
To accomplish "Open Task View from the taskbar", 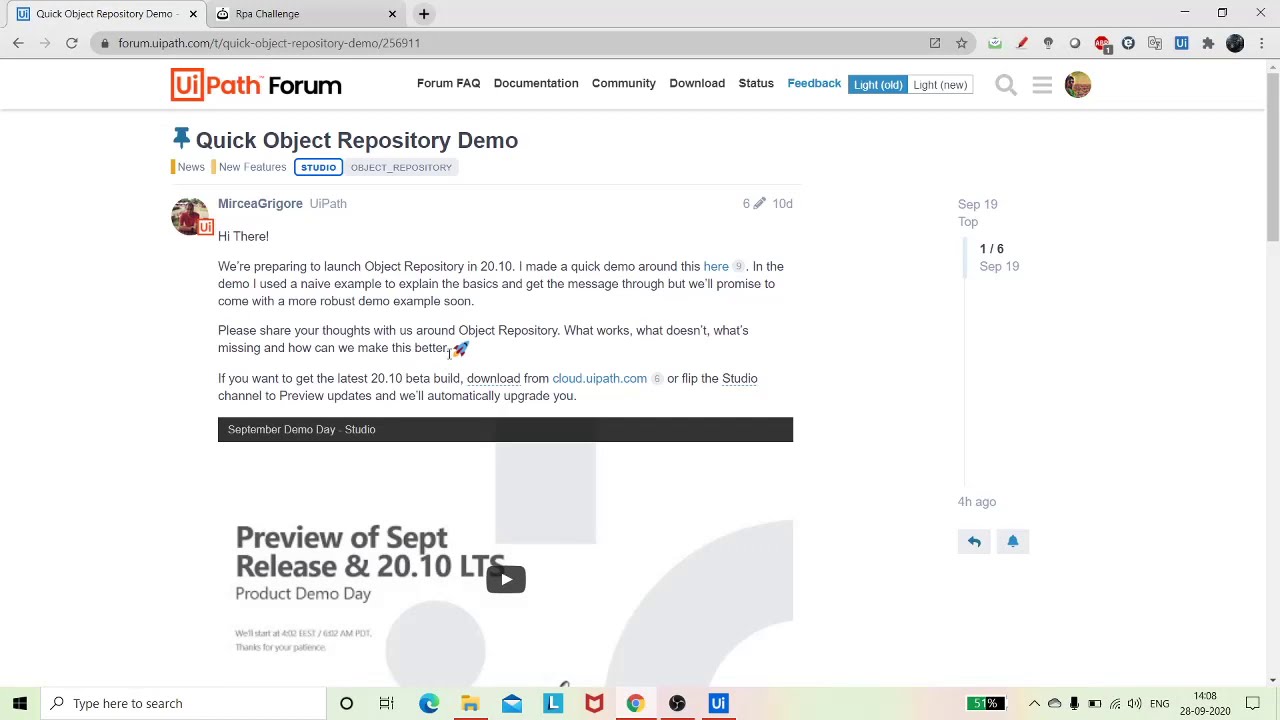I will tap(386, 703).
